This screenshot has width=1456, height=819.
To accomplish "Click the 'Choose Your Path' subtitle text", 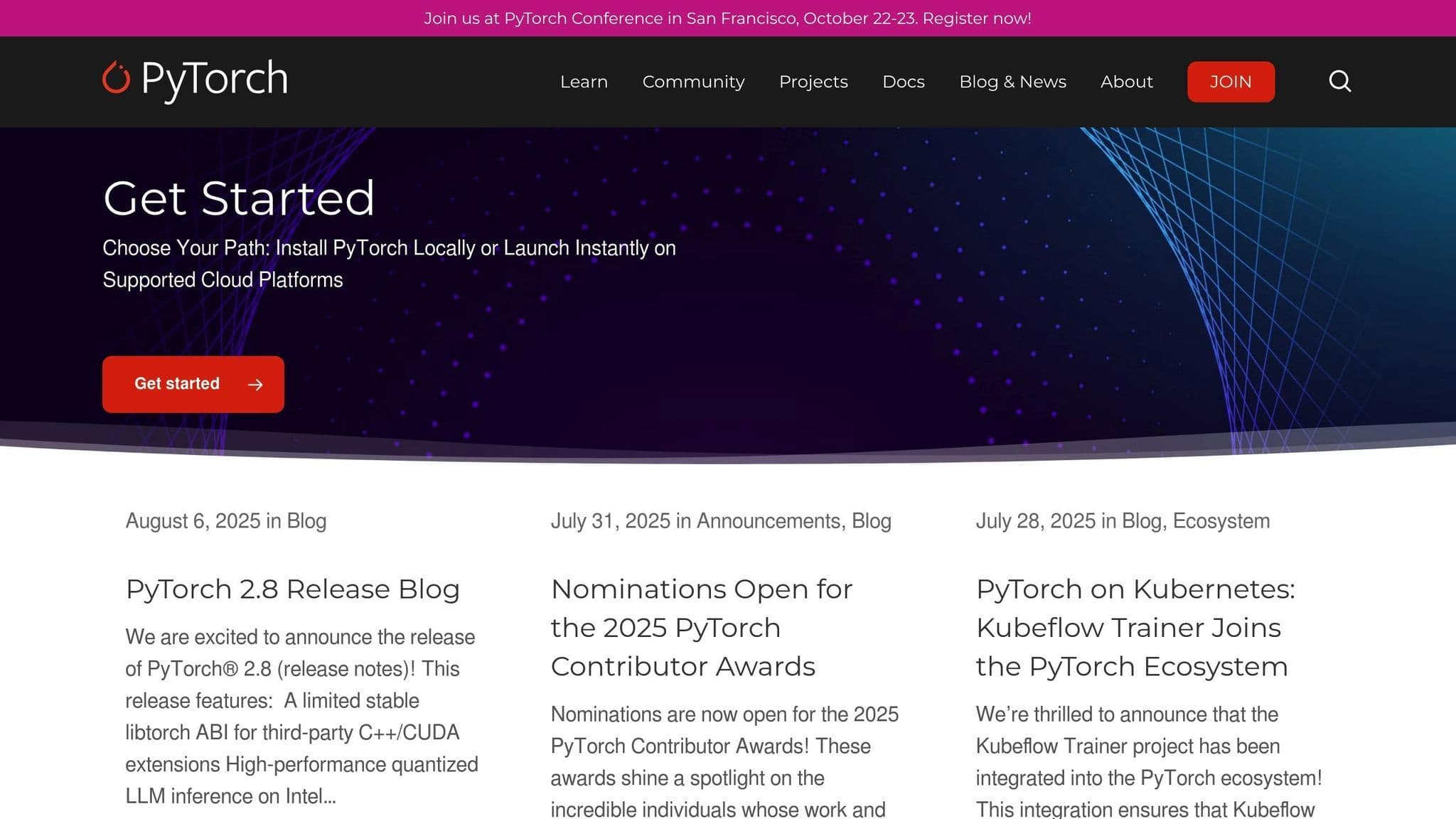I will (389, 264).
